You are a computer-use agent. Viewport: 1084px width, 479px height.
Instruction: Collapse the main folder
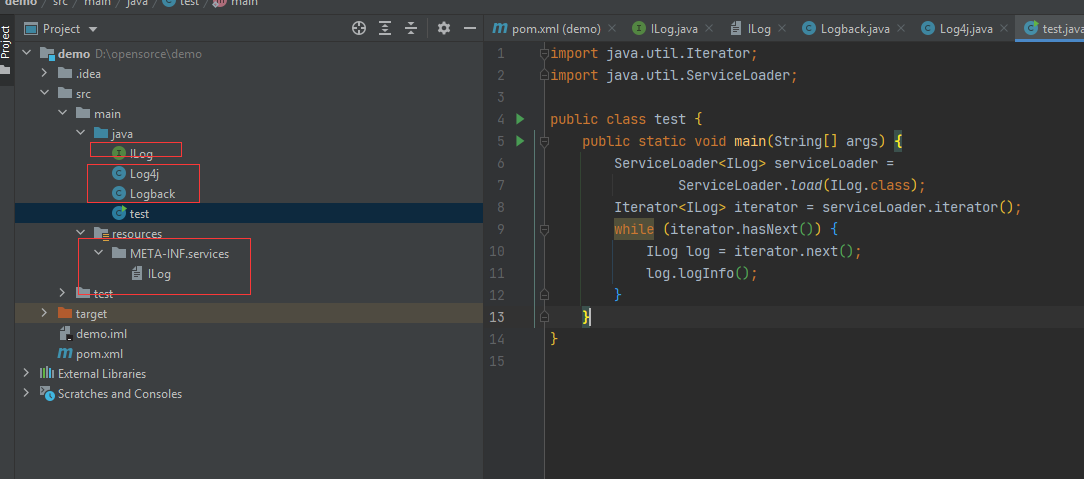point(62,113)
